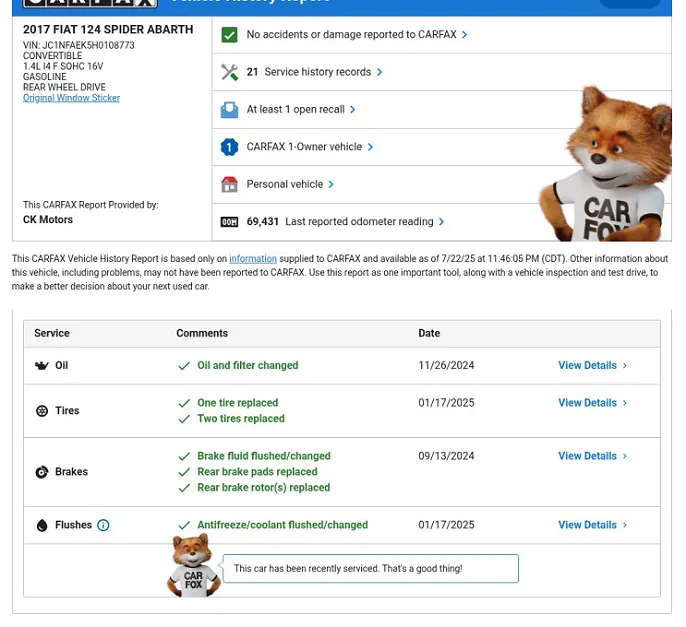Open the Flushes info circle icon
The image size is (686, 627).
(x=103, y=525)
